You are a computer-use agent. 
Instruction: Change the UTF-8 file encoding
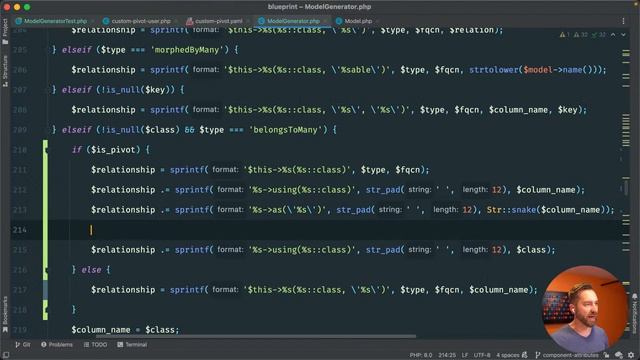[482, 355]
